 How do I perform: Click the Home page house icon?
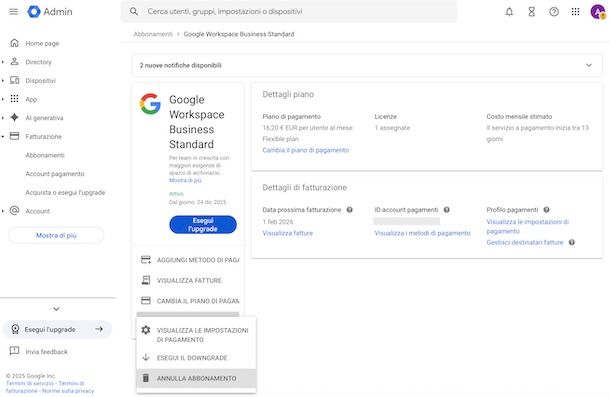(14, 43)
